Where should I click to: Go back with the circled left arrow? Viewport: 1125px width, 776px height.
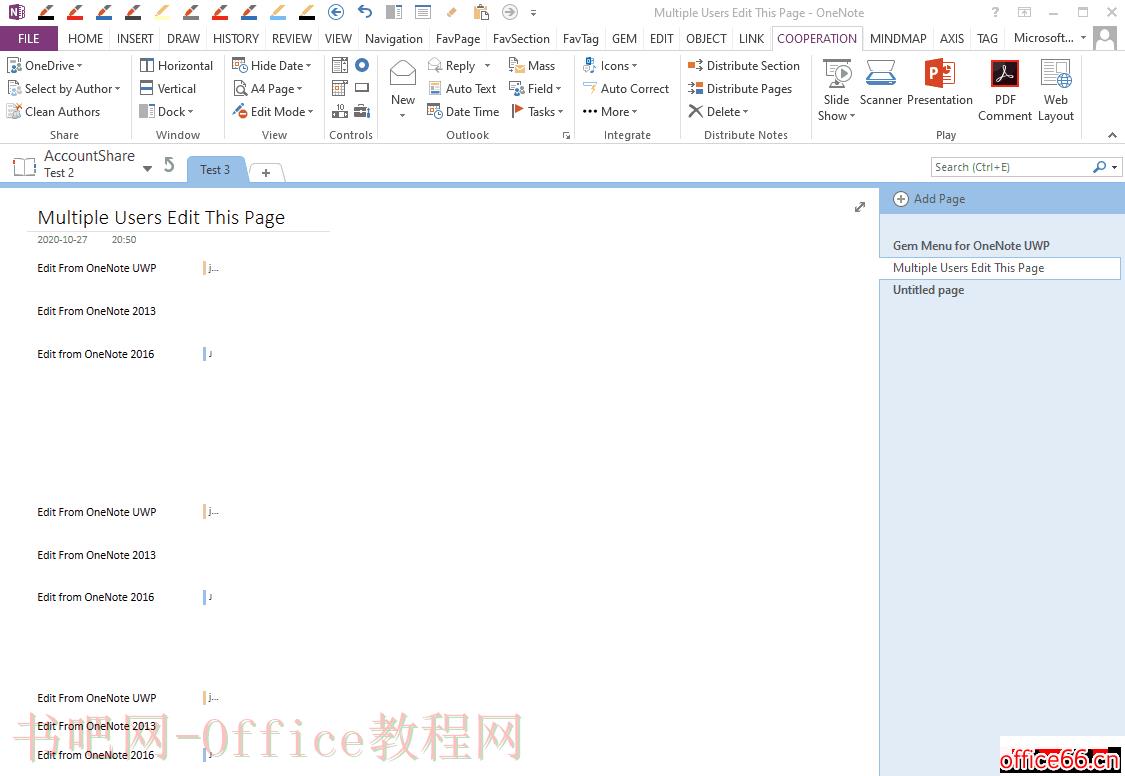[336, 11]
